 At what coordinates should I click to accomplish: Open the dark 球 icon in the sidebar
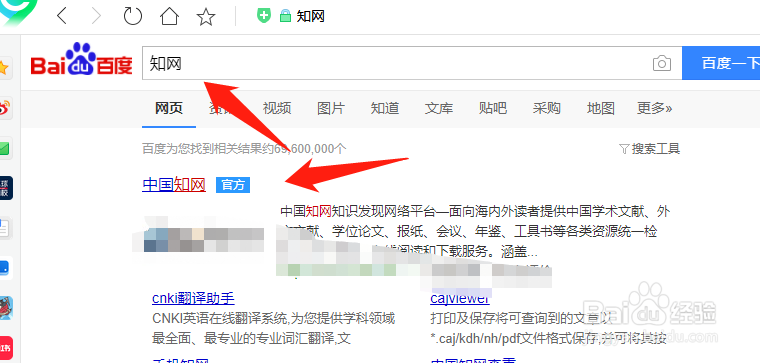[5, 188]
